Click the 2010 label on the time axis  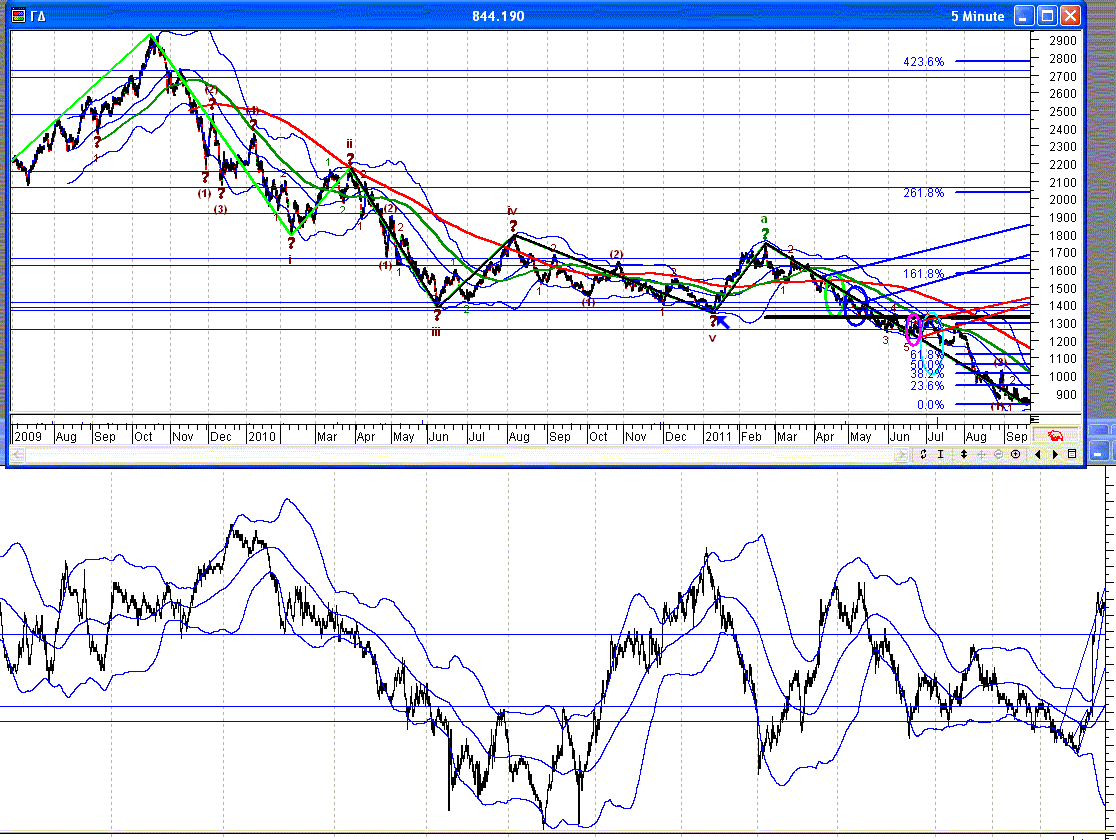261,436
